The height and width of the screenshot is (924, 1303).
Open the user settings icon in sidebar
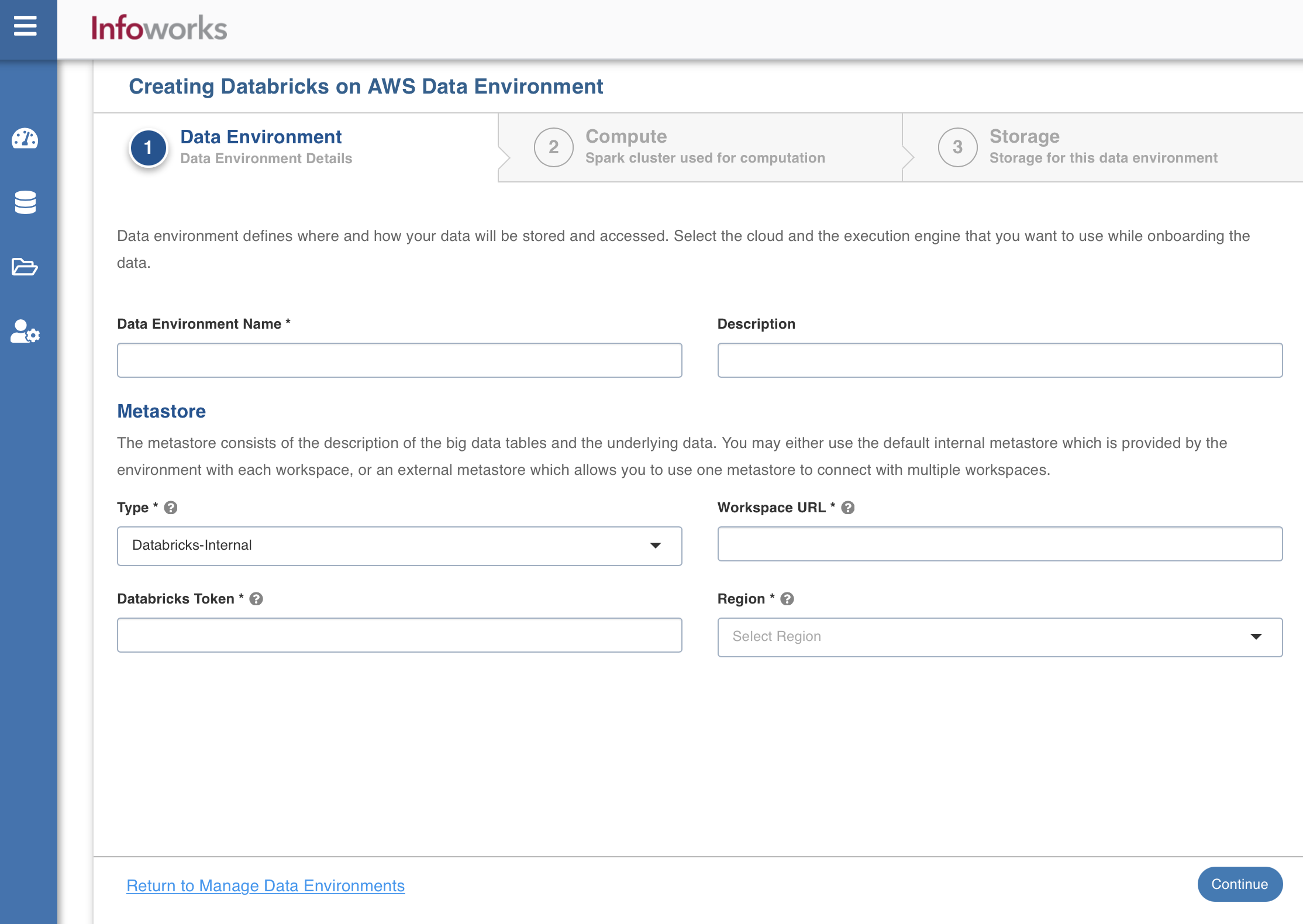click(x=25, y=331)
